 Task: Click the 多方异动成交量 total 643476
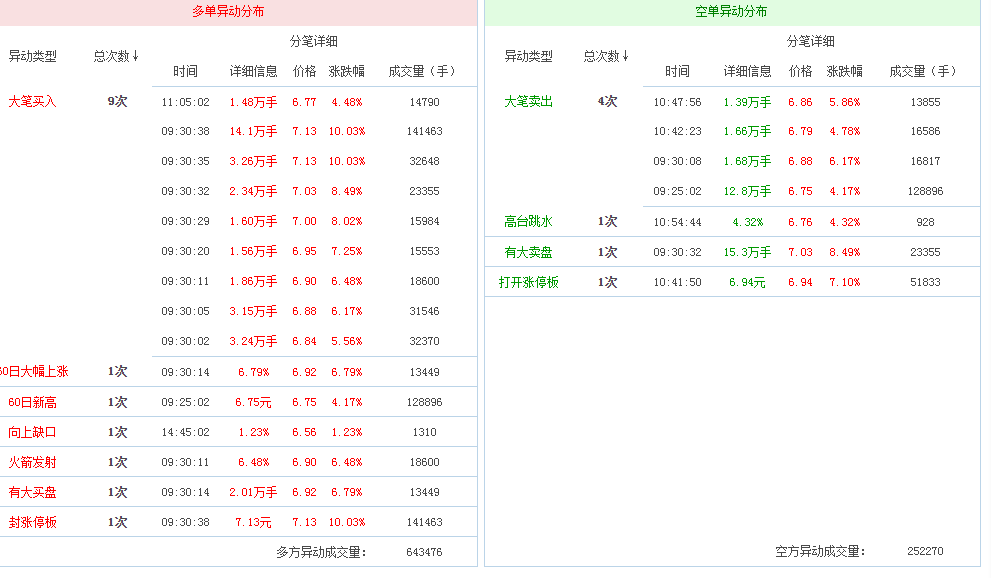pyautogui.click(x=424, y=552)
